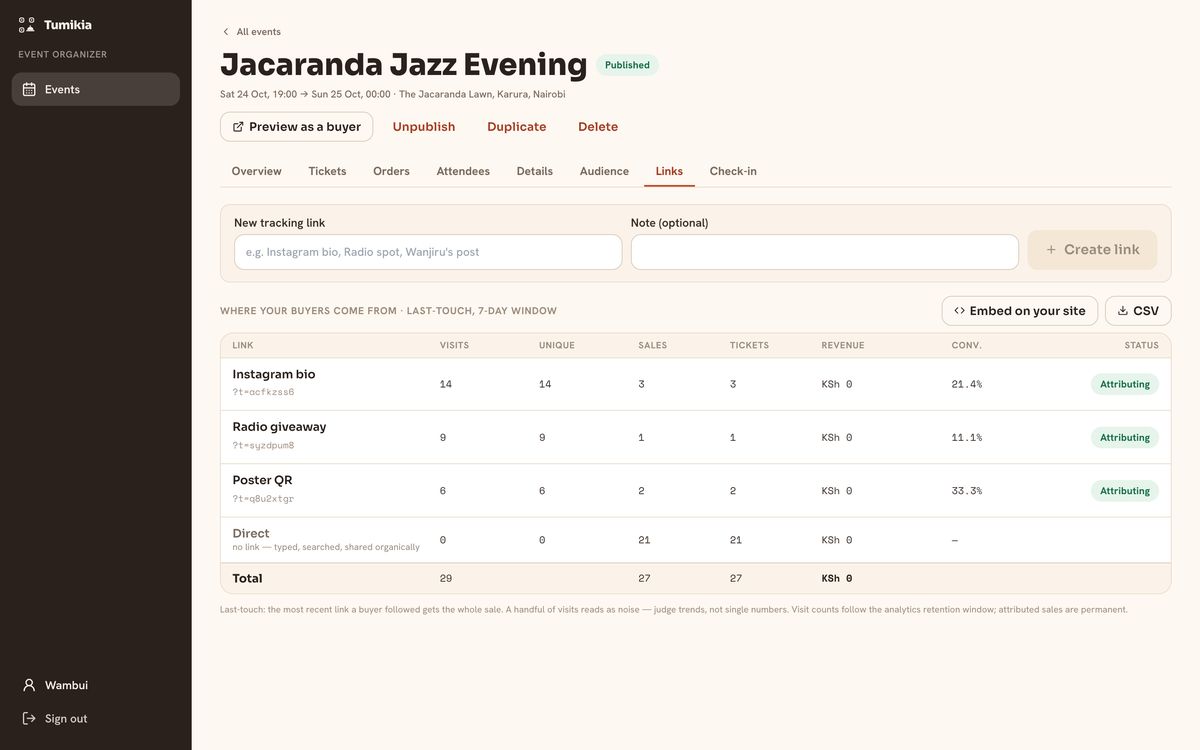The width and height of the screenshot is (1200, 750).
Task: Click the ?t=q8u2xtgr tracking code
Action: click(263, 498)
